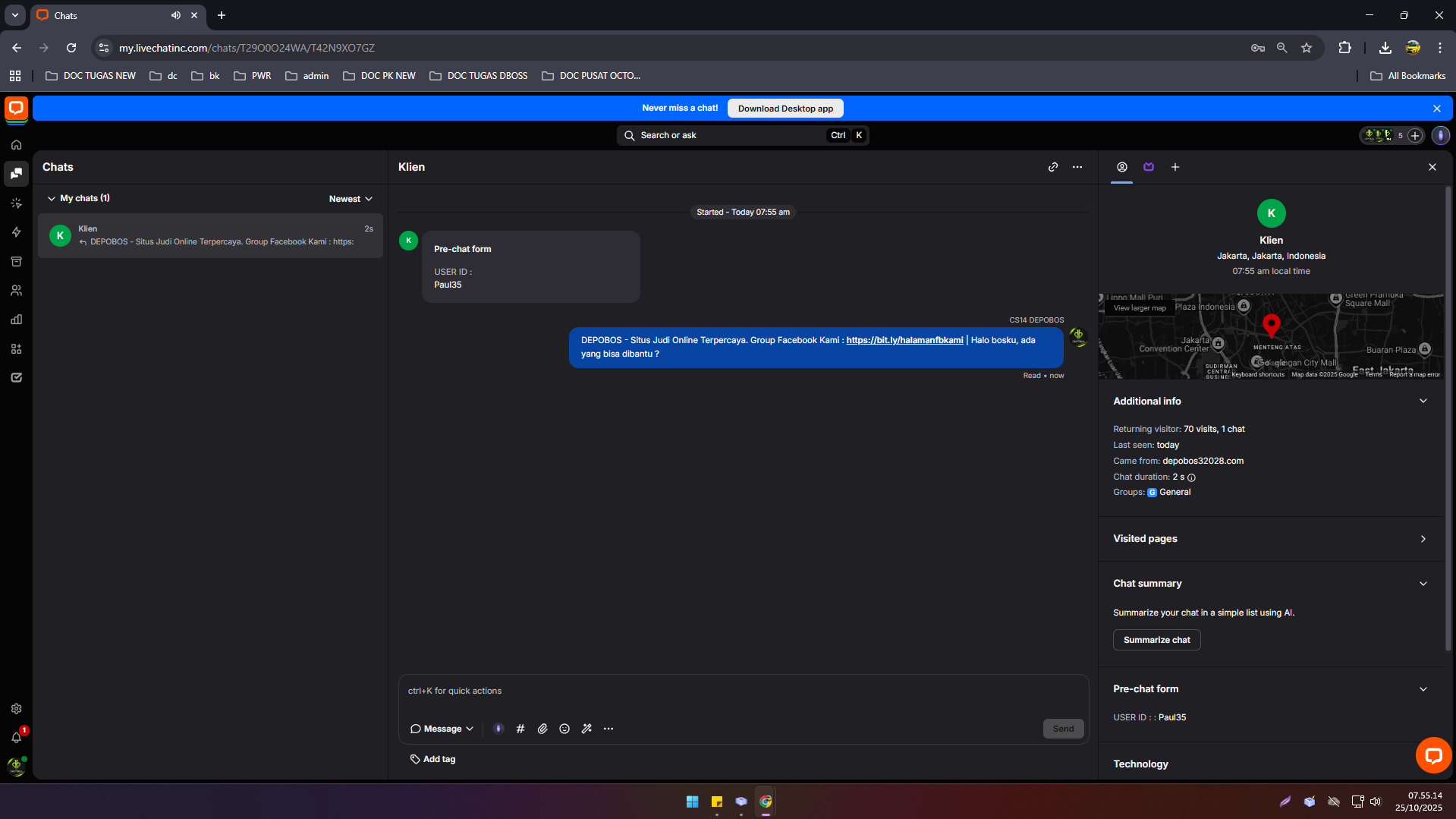Viewport: 1456px width, 819px height.
Task: Open the Engage sparkle icon in sidebar
Action: [16, 203]
